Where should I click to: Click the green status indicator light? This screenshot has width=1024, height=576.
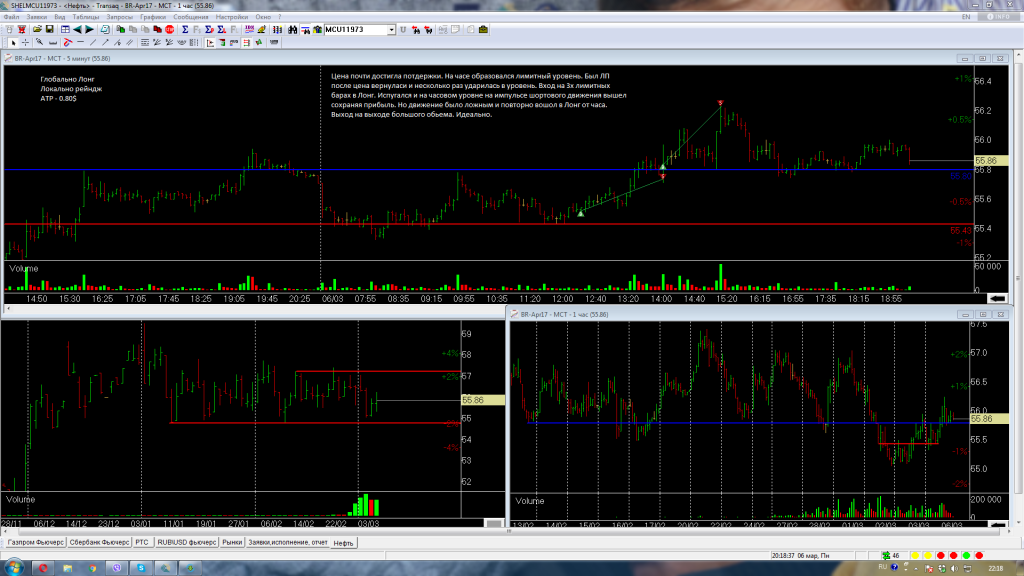[966, 555]
